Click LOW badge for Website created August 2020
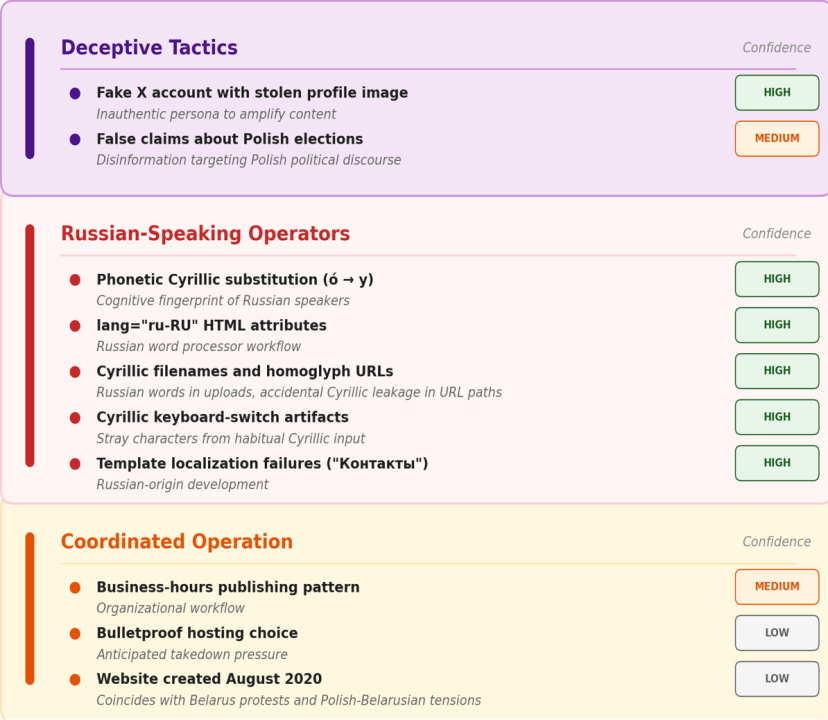The height and width of the screenshot is (720, 828). (776, 679)
